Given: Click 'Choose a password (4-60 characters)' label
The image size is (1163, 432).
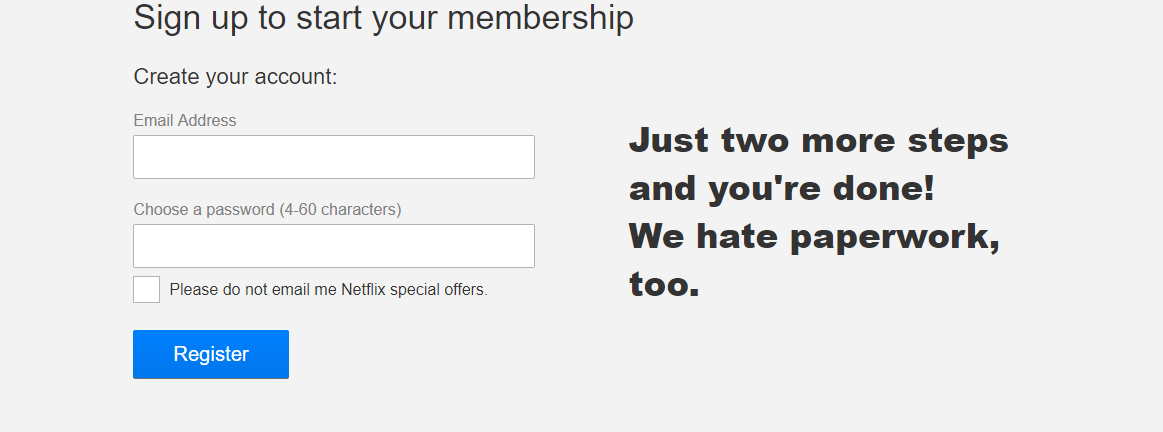Looking at the screenshot, I should 267,210.
